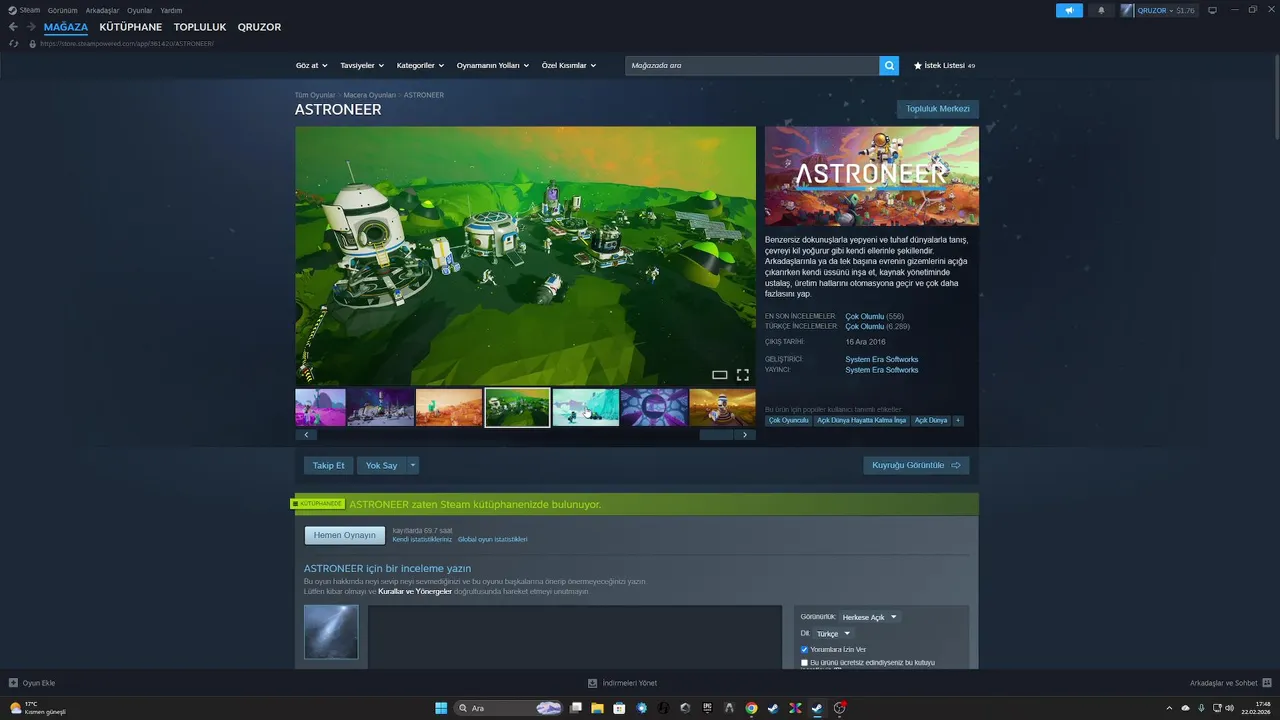Expand Kategoriler dropdown

420,65
